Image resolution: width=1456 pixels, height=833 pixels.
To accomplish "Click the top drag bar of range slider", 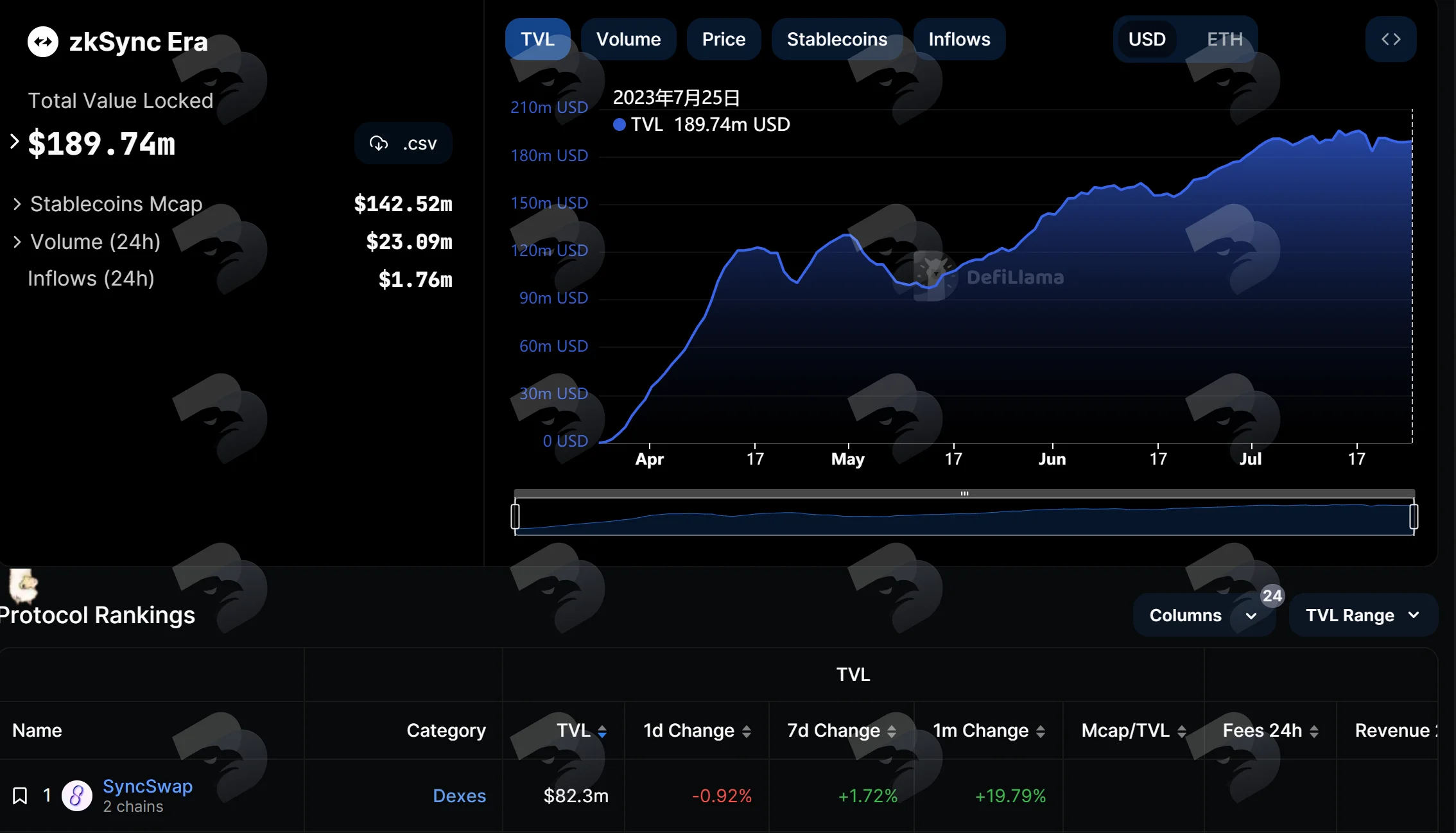I will pos(964,494).
